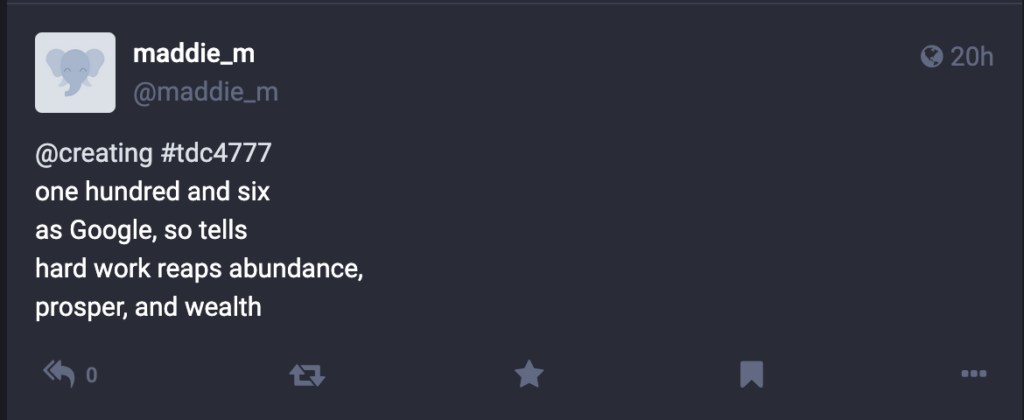
Task: Click the "prosper, and wealth" line
Action: [x=148, y=307]
